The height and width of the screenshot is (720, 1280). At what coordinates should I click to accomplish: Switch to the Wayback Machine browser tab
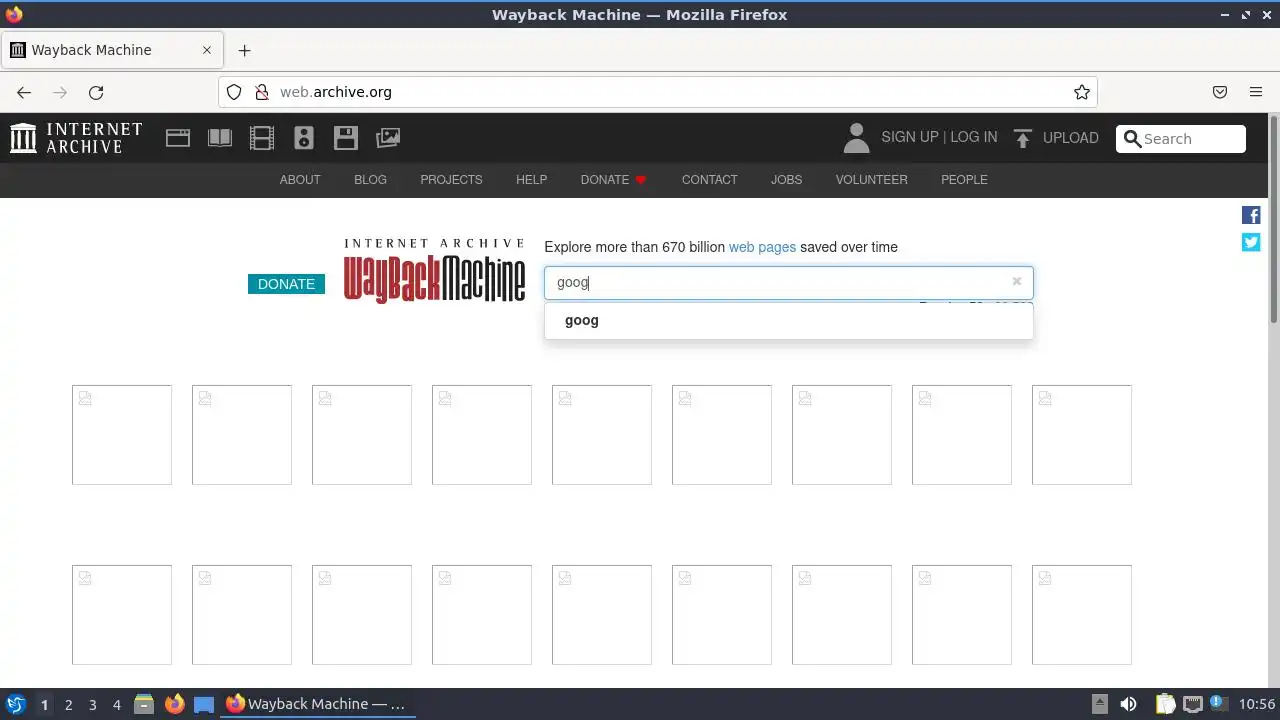tap(112, 50)
